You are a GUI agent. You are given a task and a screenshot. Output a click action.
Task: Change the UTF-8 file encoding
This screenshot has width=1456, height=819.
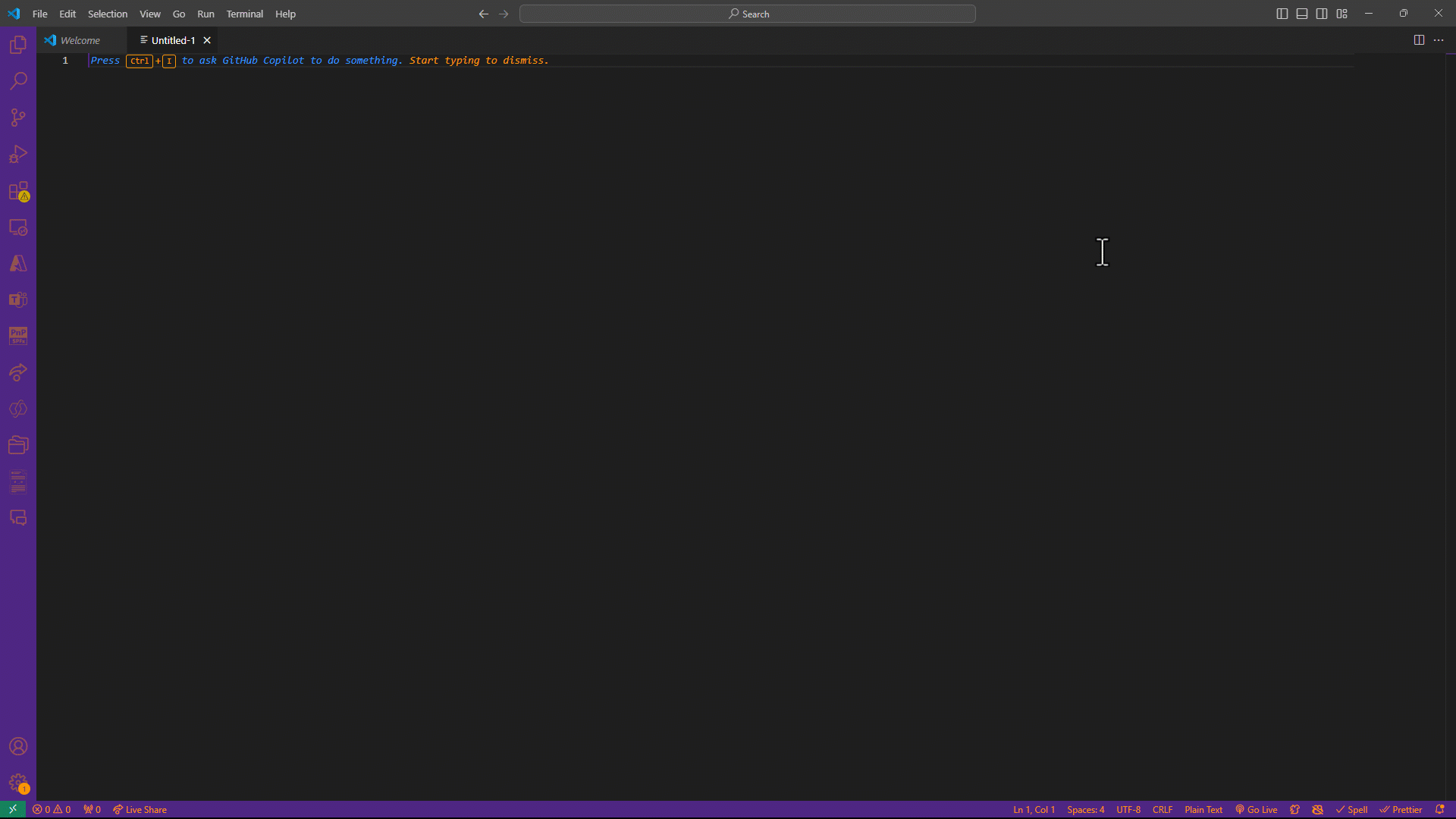pos(1128,809)
